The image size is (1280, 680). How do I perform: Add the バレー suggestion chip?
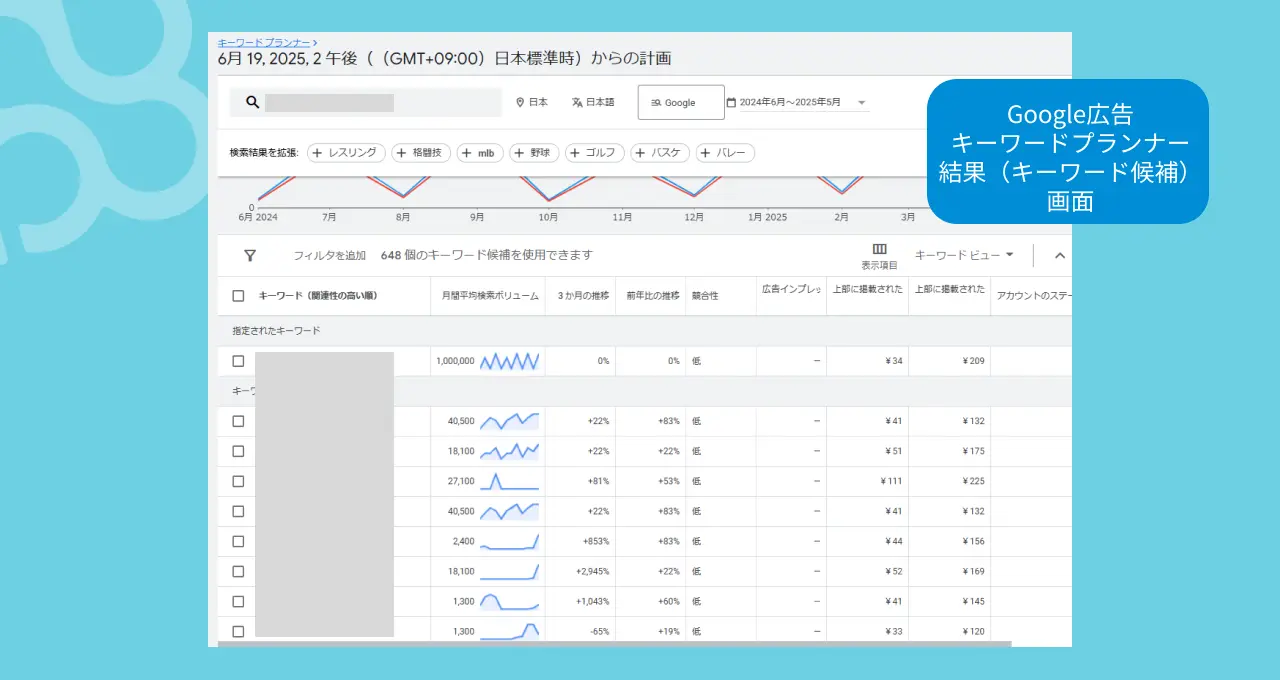pos(725,153)
